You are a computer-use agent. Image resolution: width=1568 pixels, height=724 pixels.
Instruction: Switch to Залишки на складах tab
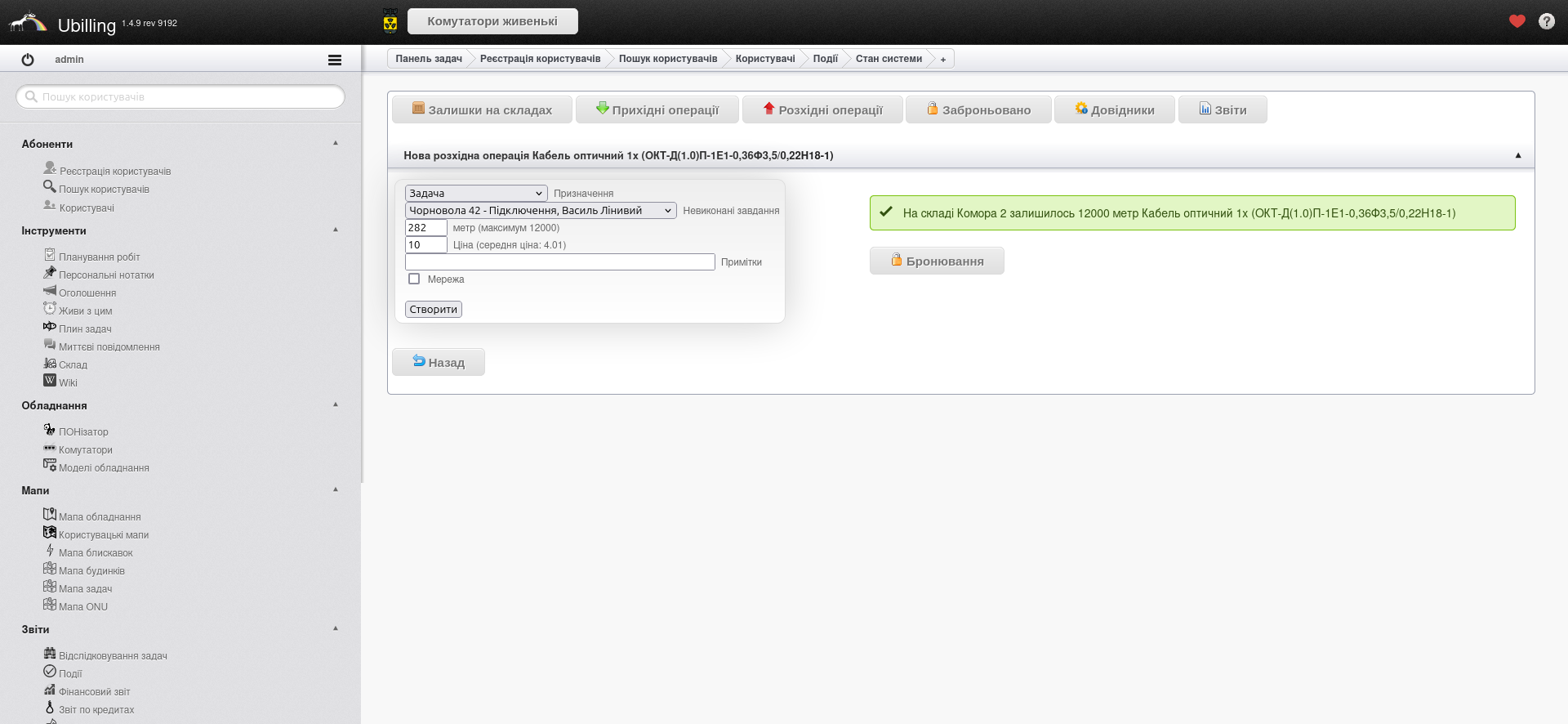(482, 109)
